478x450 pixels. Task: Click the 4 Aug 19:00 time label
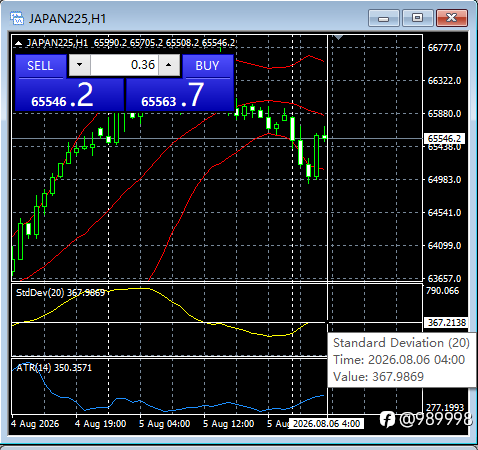[x=100, y=424]
